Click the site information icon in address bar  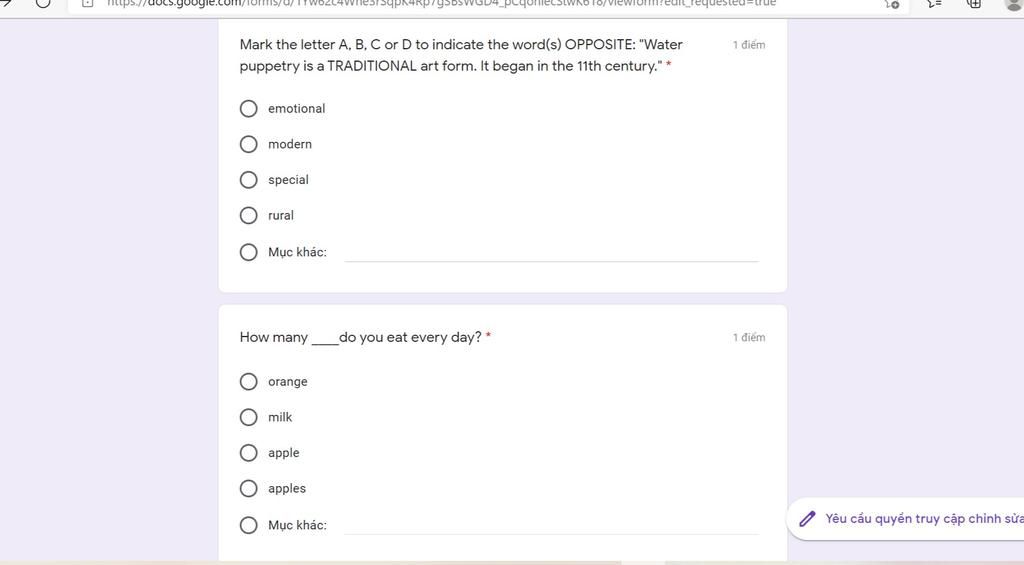tap(88, 3)
